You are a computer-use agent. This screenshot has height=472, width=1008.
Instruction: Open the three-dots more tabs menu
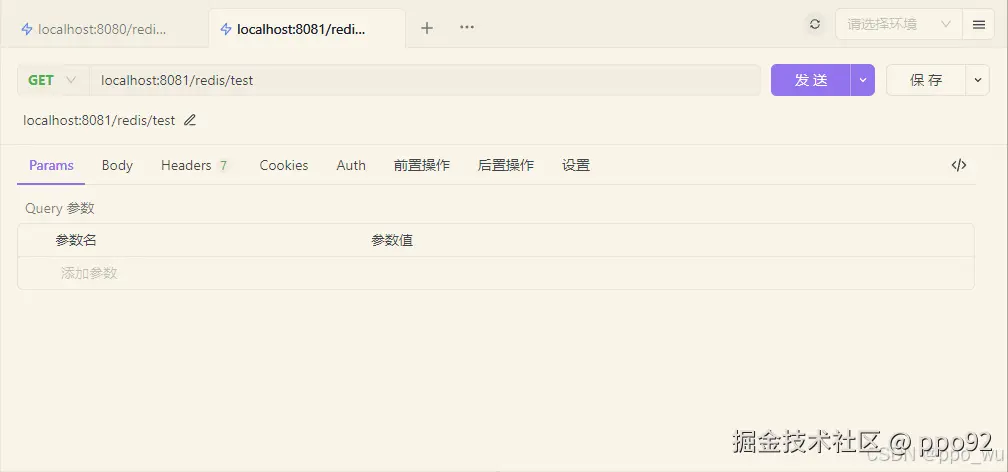pyautogui.click(x=467, y=28)
